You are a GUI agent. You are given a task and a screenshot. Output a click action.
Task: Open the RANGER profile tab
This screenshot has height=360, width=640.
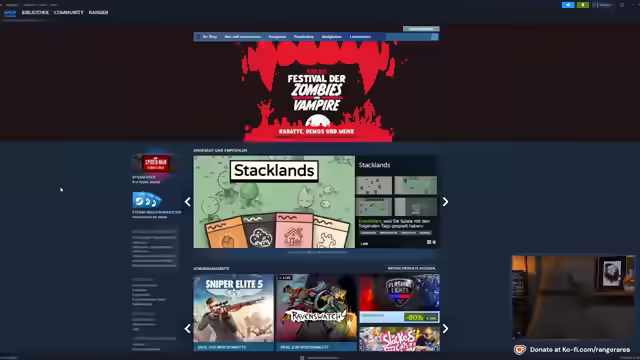98,13
